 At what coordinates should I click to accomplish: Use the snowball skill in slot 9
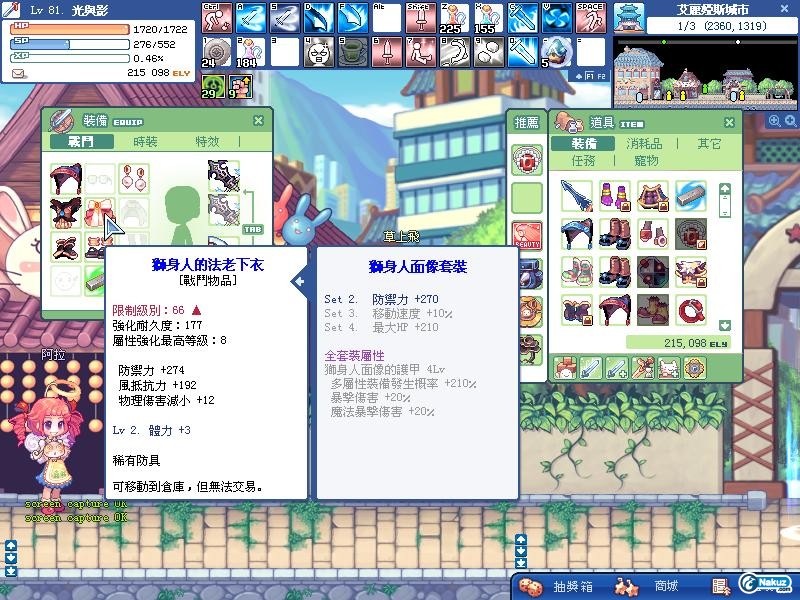pos(489,52)
